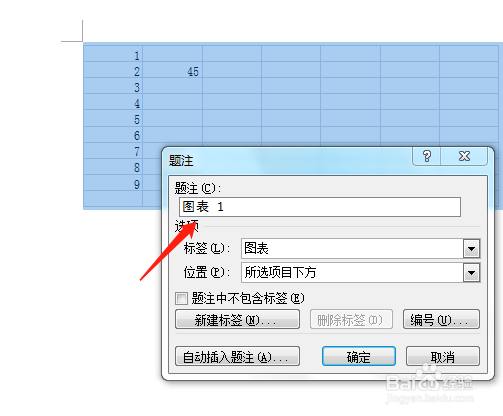The image size is (503, 416).
Task: Open the 标签 dropdown arrow
Action: point(471,249)
